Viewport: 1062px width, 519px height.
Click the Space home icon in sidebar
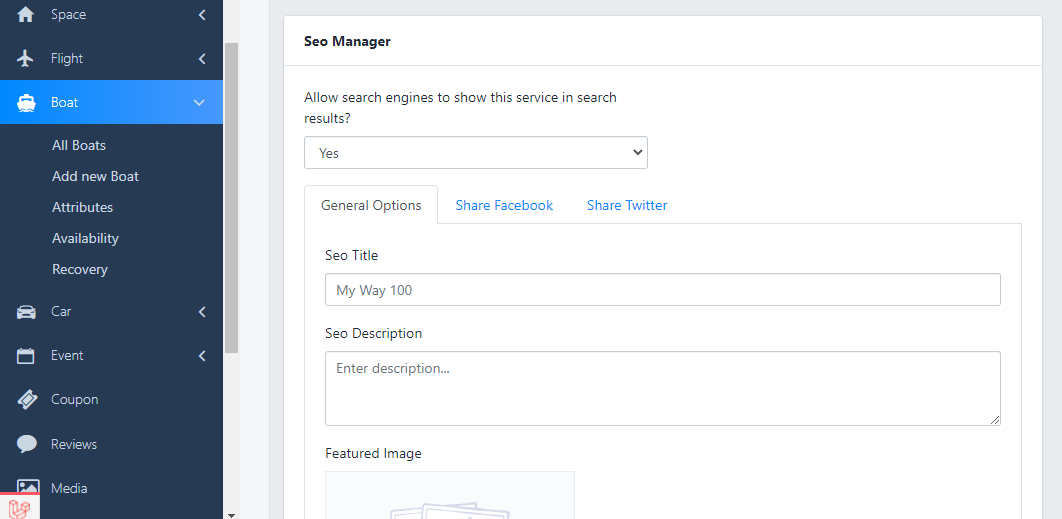pos(26,15)
